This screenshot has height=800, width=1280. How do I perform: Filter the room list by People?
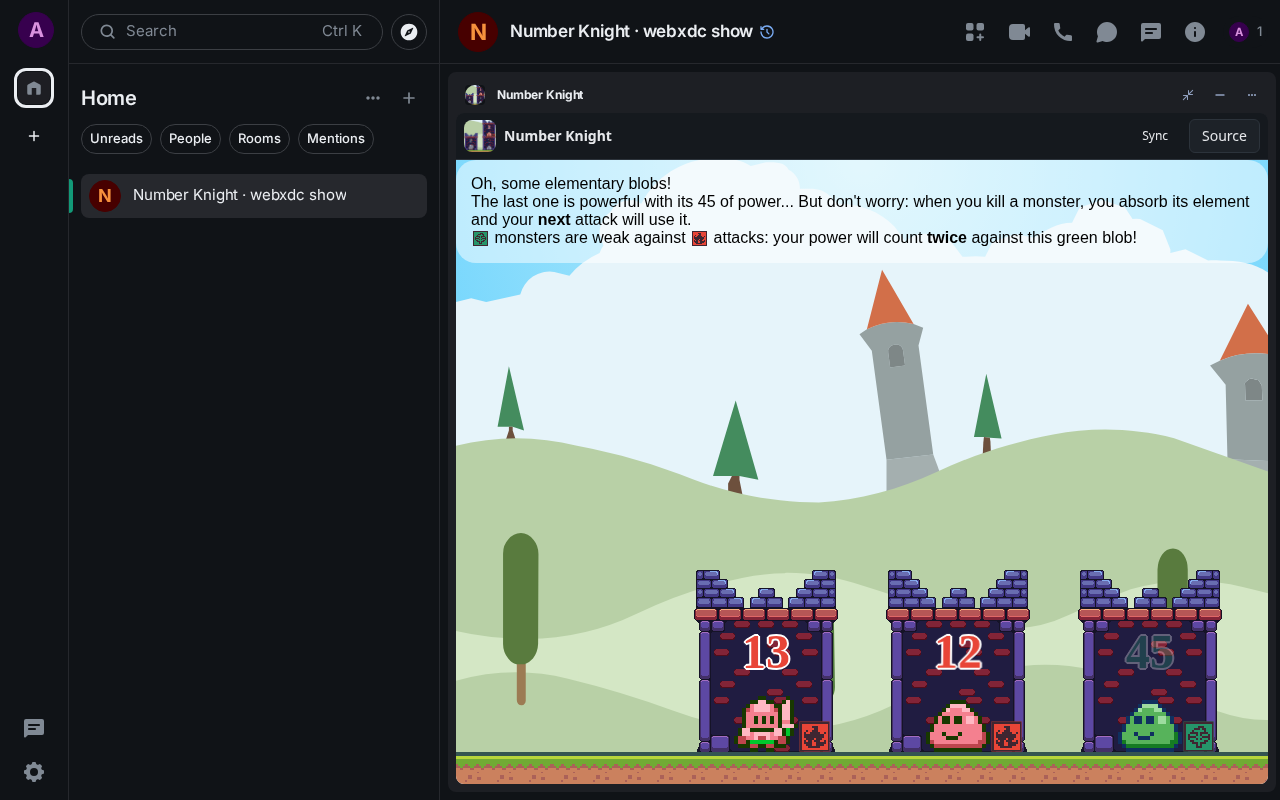[190, 139]
